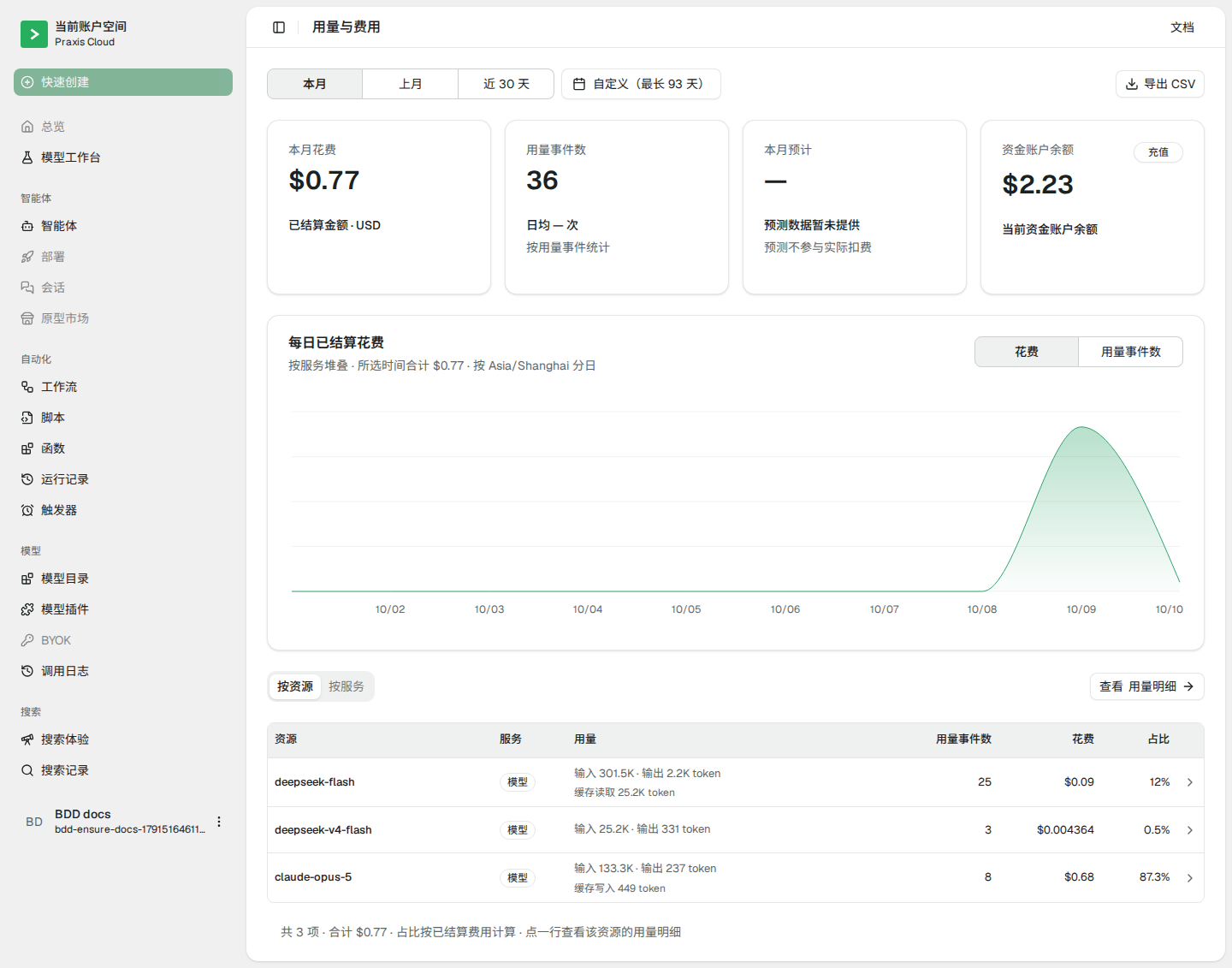This screenshot has height=968, width=1232.
Task: Export usage with 导出 CSV
Action: pyautogui.click(x=1159, y=84)
